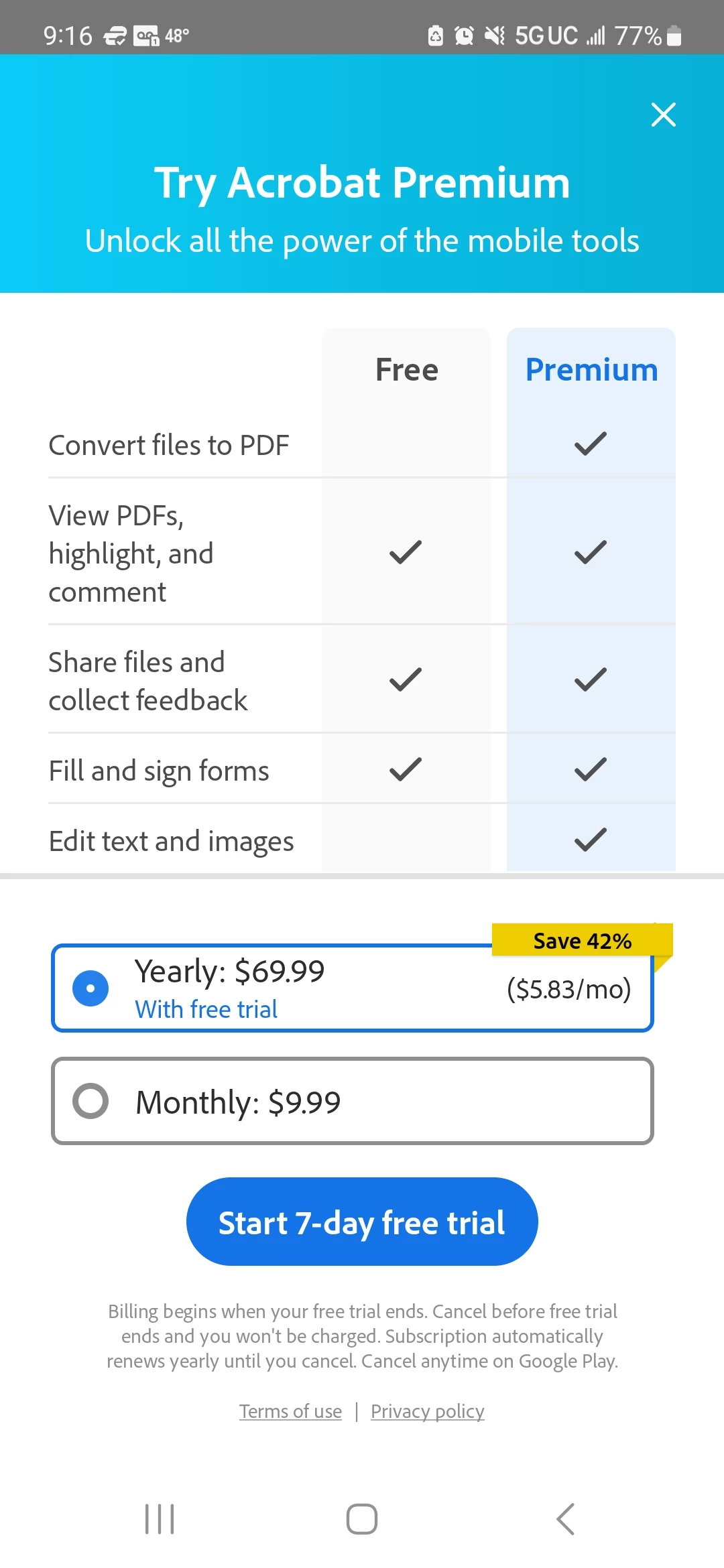Tap the Free column header
The image size is (724, 1568).
(x=406, y=370)
